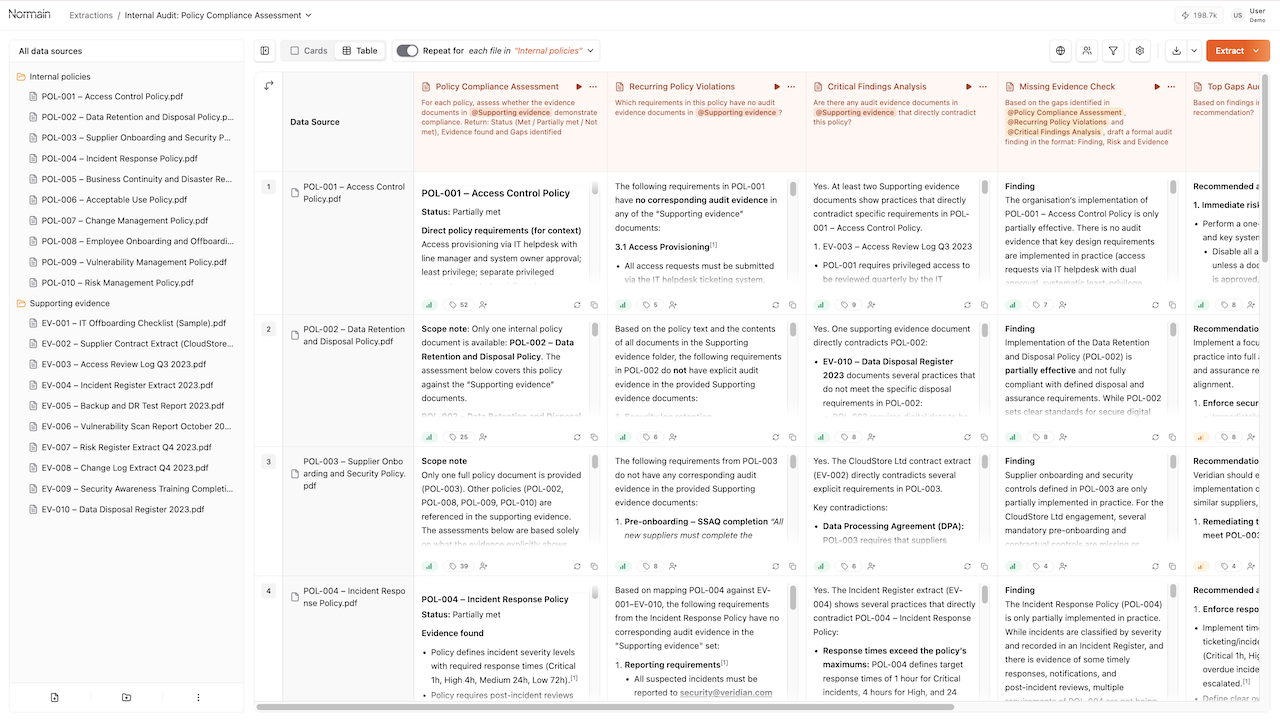Select All data sources heading
Screen dimensions: 1280x720
pyautogui.click(x=50, y=51)
